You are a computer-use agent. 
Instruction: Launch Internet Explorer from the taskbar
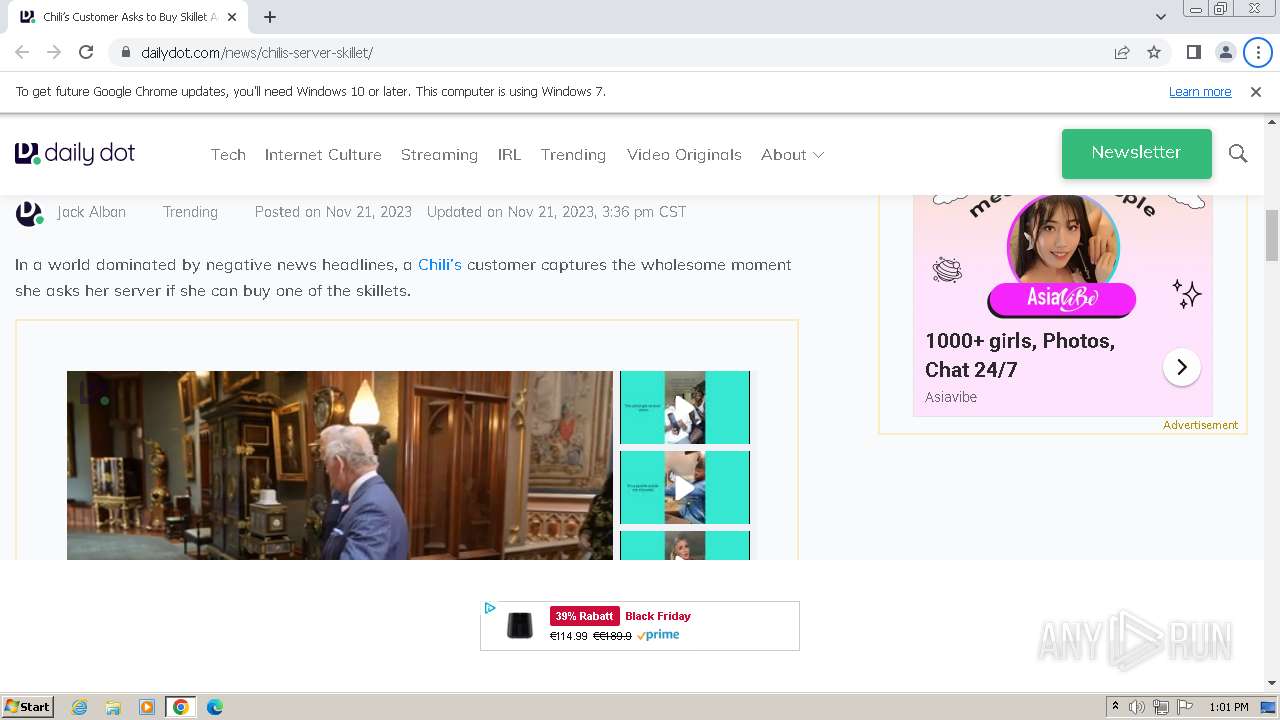80,707
